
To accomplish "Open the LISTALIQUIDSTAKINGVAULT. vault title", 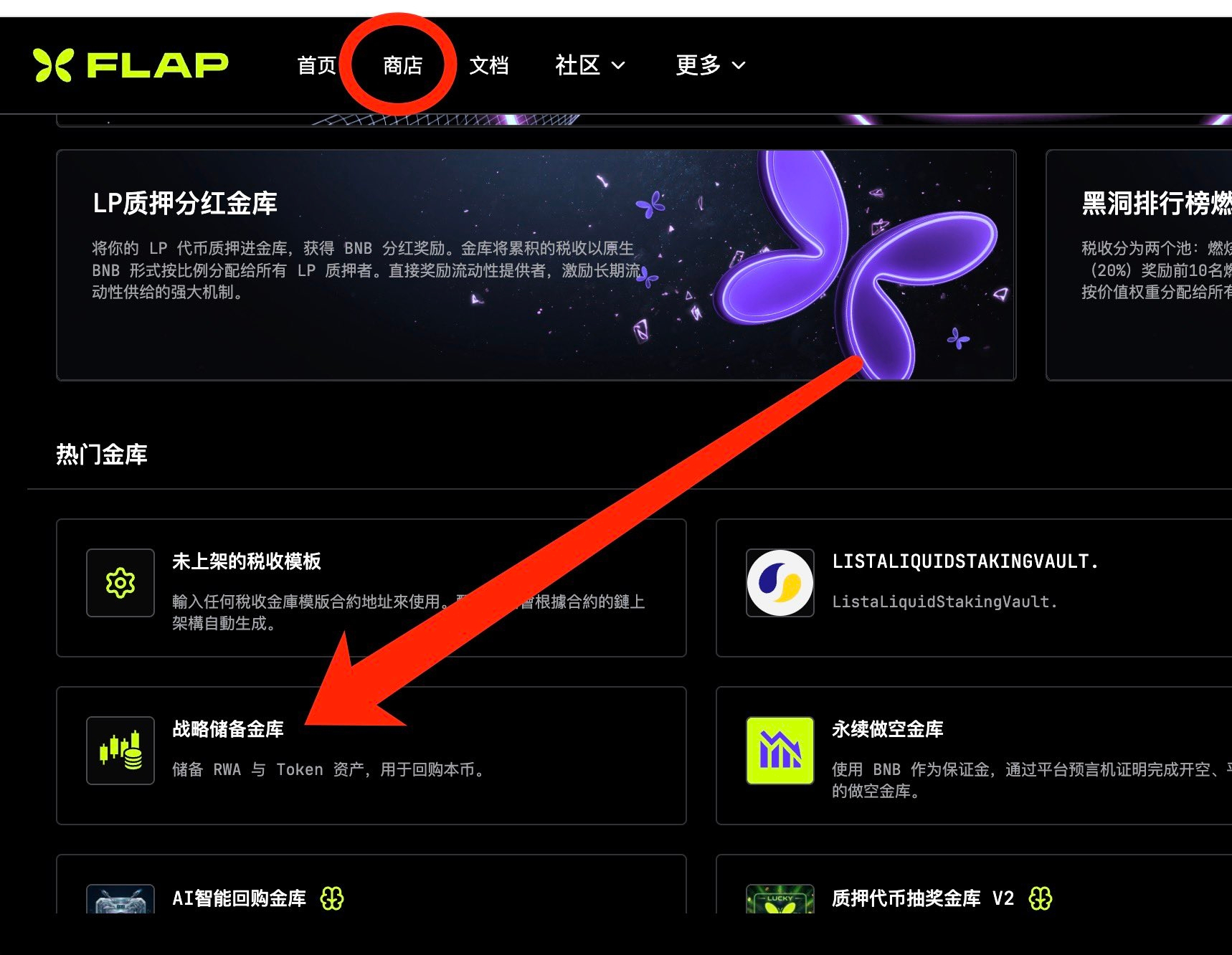I will 965,561.
